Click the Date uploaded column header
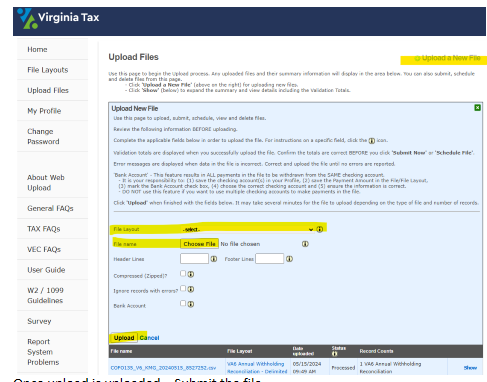 [x=303, y=351]
